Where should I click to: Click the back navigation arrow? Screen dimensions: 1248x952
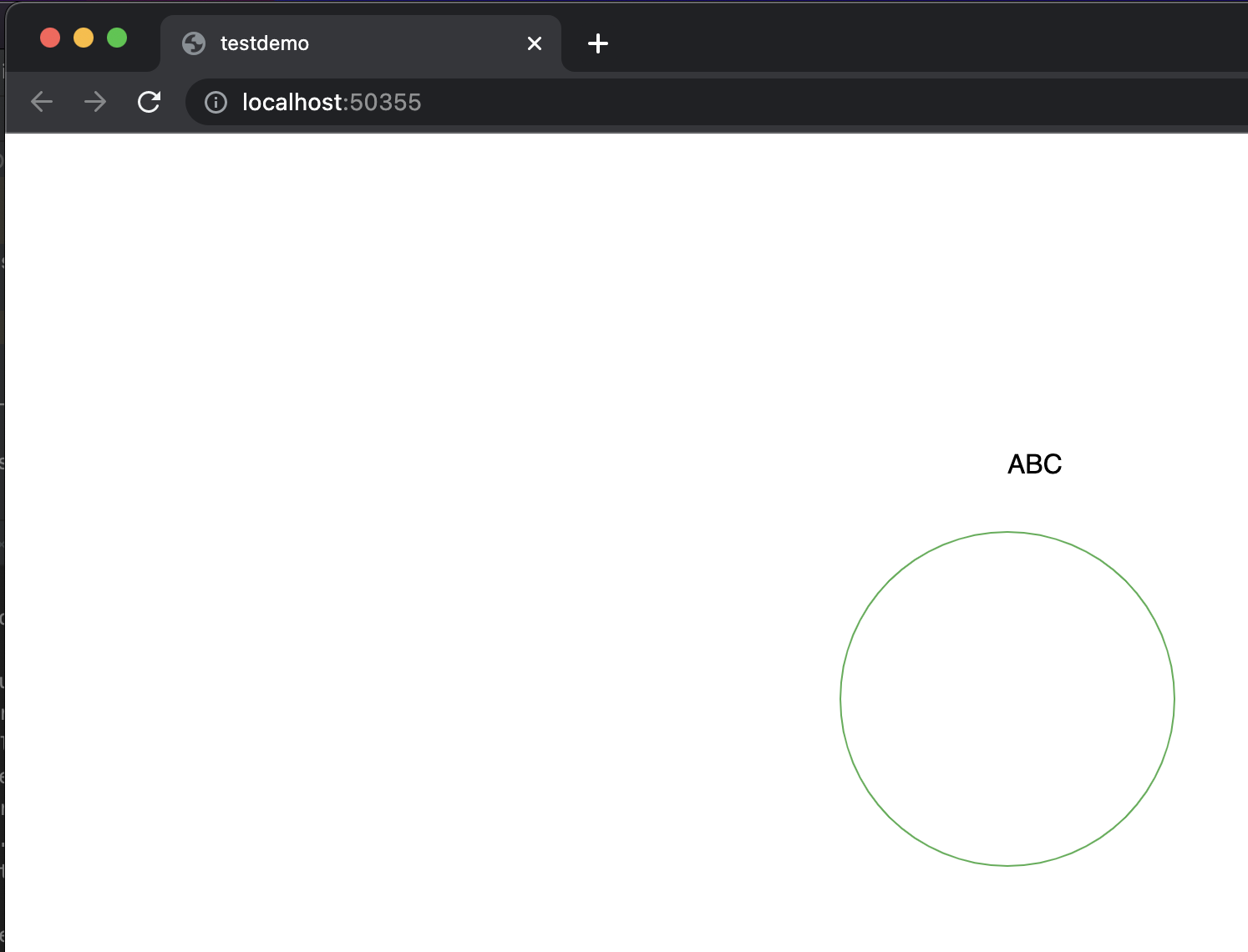[41, 101]
